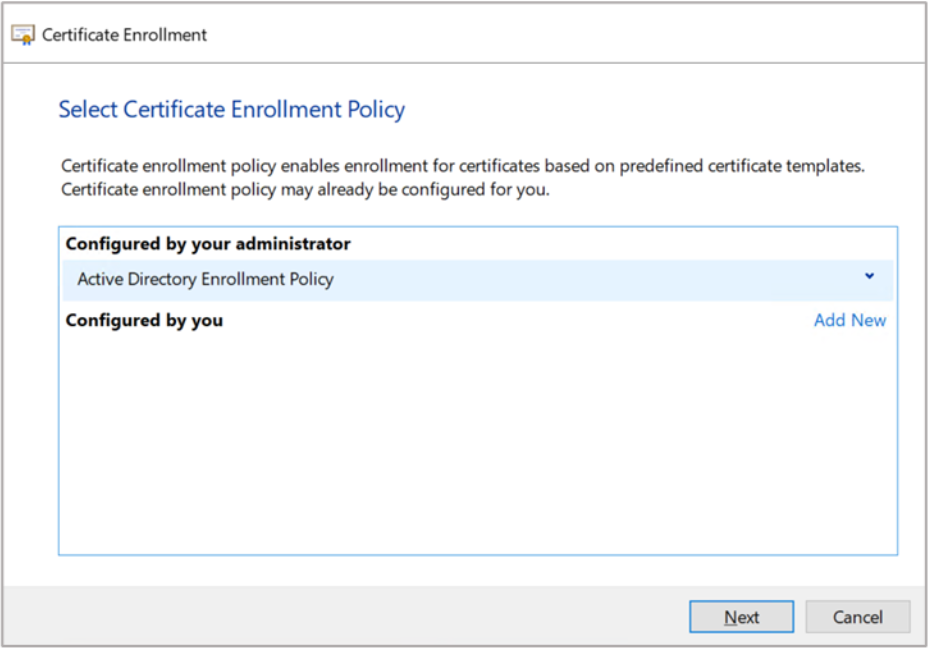Screen dimensions: 928x648
Task: Click blank space right of administrator section header
Action: click(x=620, y=244)
